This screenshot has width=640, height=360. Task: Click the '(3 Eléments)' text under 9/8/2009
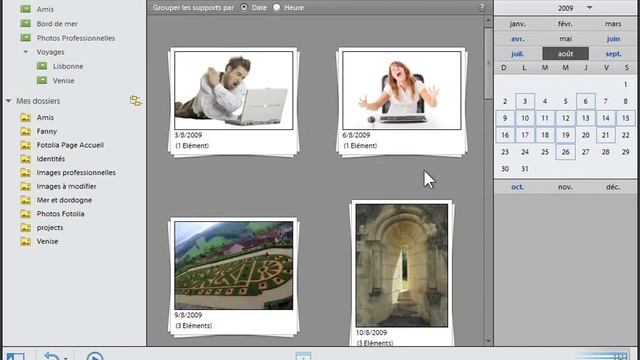coord(193,326)
